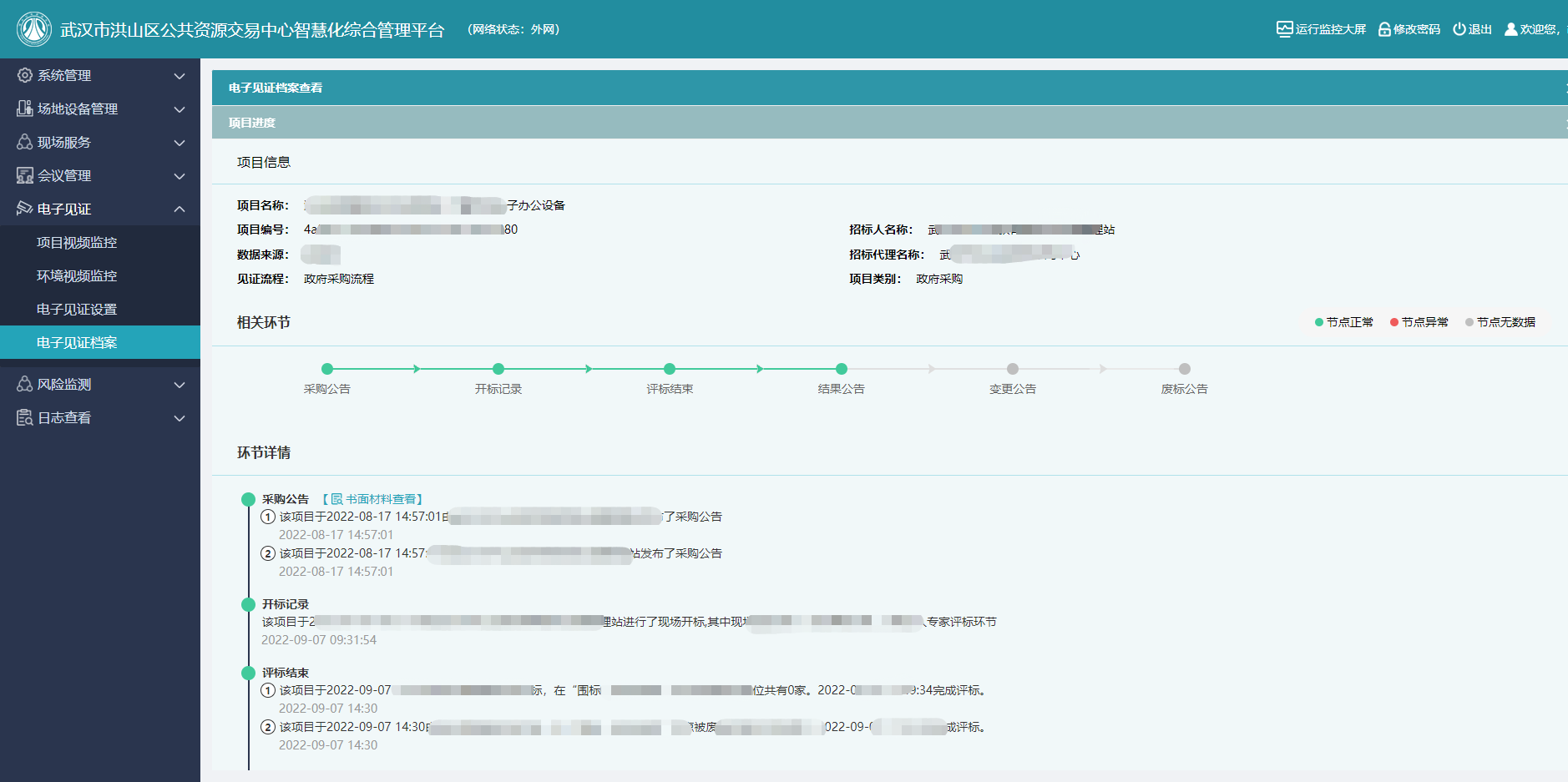Expand the 日志查看 menu chevron
Screen dimensions: 1568x782
[180, 418]
